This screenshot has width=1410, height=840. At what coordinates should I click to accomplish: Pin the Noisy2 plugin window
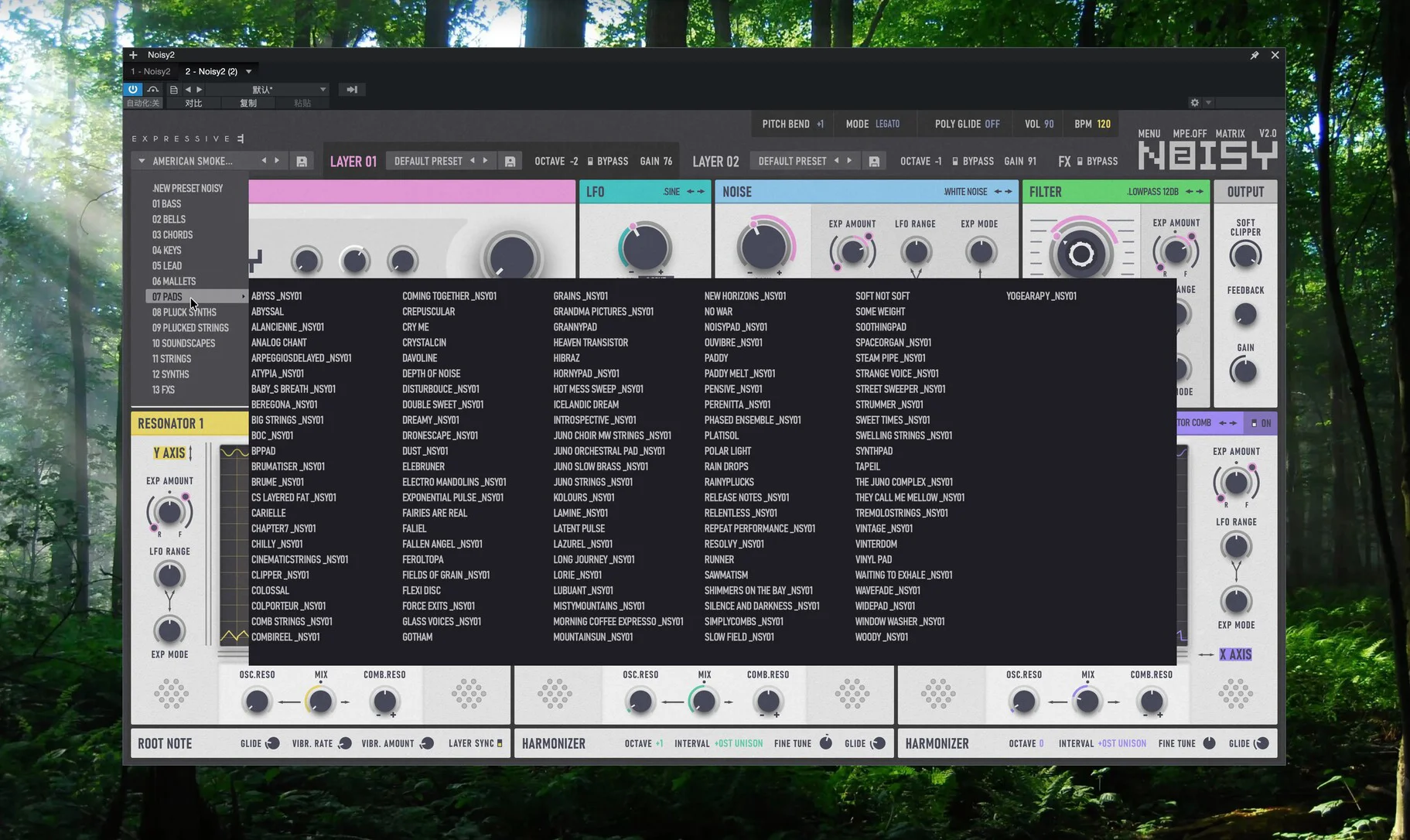(x=1254, y=55)
